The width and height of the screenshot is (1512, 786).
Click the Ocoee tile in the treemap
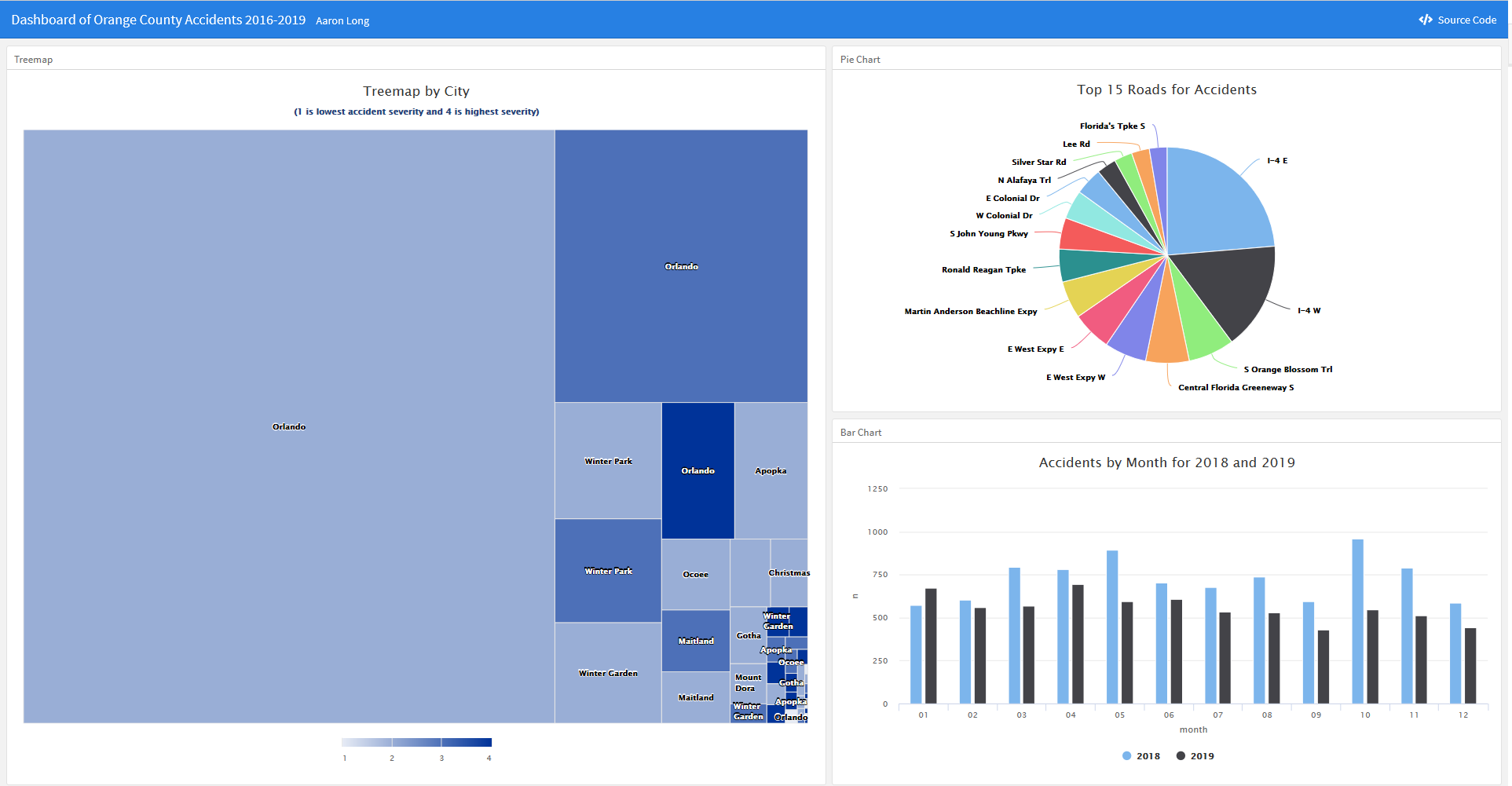695,574
